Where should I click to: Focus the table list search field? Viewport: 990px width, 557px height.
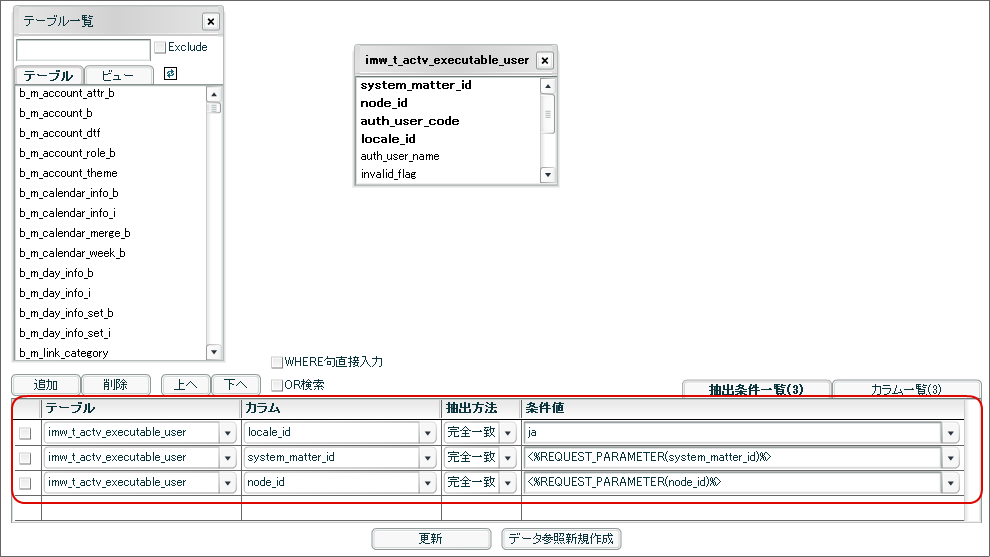click(83, 49)
